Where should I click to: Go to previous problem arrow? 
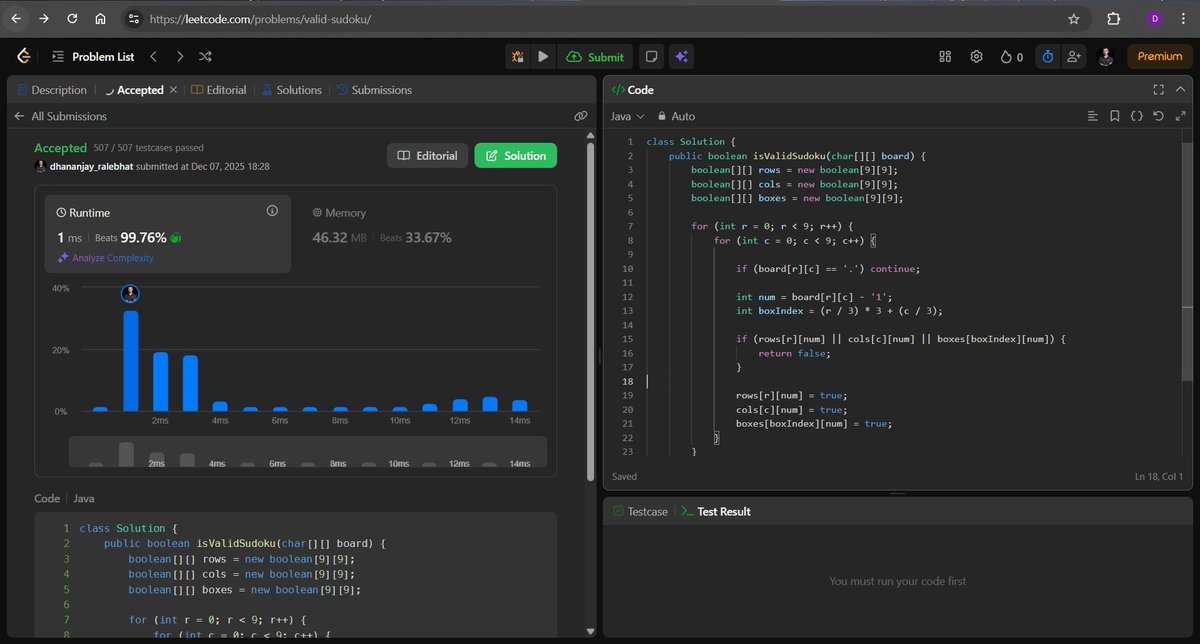(153, 57)
